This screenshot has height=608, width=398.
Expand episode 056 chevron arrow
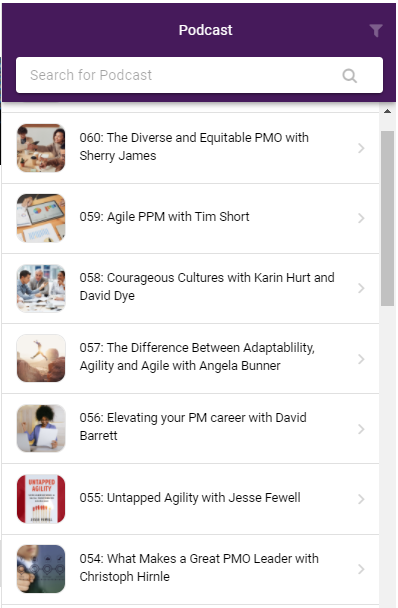coord(361,429)
